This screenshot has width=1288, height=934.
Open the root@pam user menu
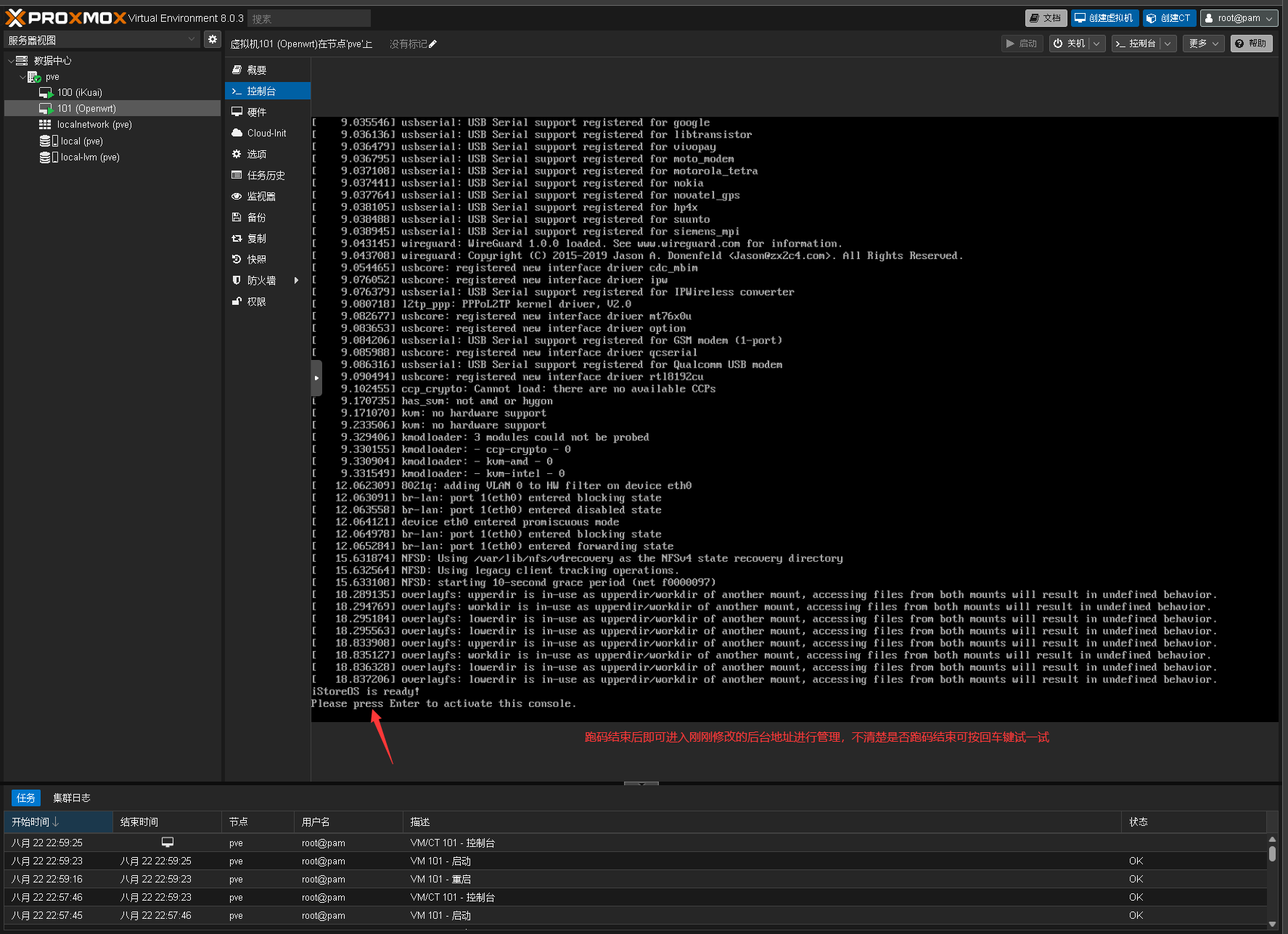tap(1238, 18)
